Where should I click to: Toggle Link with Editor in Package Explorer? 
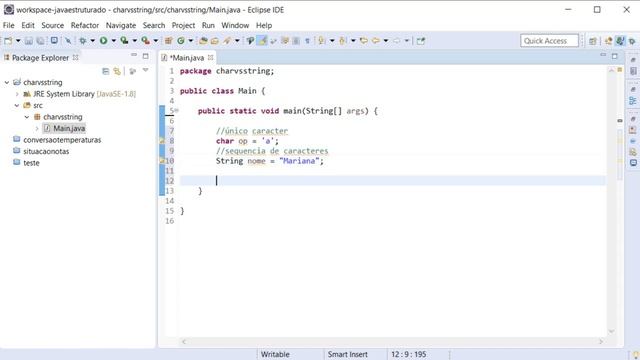117,71
